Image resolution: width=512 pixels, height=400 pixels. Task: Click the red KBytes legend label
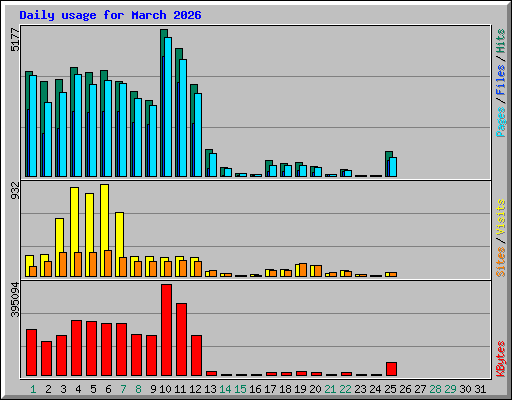tap(500, 359)
